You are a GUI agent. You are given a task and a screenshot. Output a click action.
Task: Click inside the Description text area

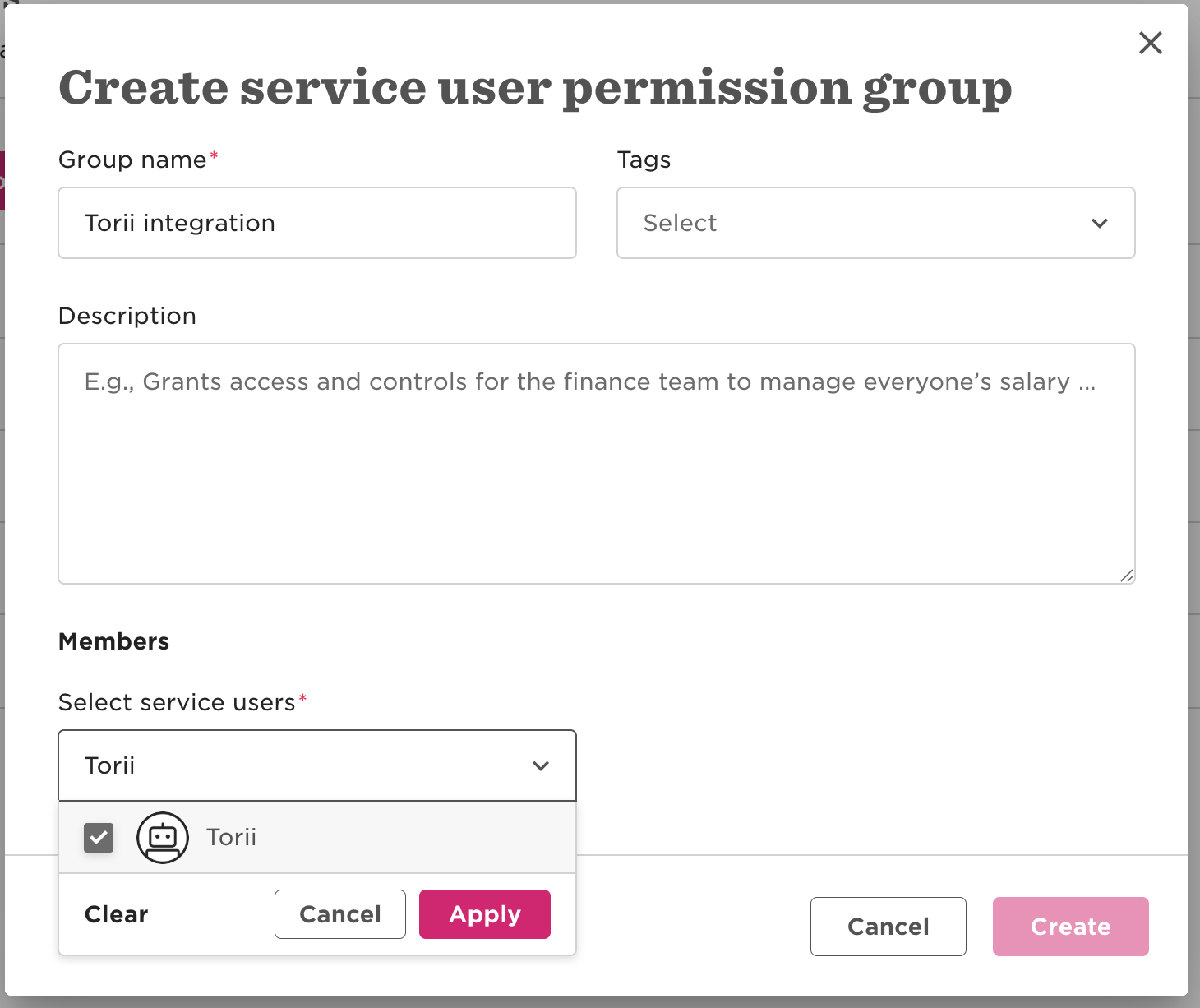point(597,464)
